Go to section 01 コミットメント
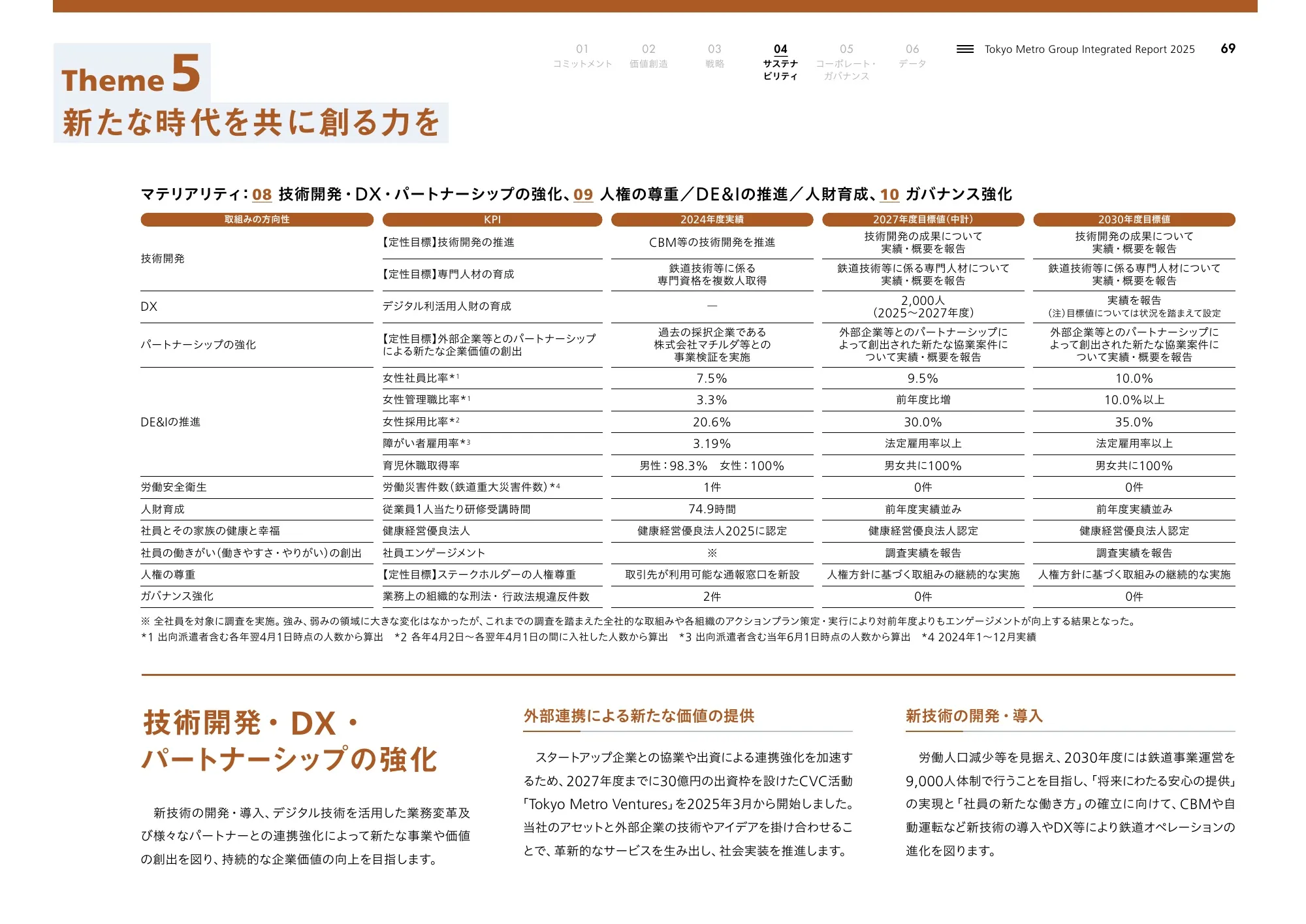The height and width of the screenshot is (924, 1306). (582, 56)
